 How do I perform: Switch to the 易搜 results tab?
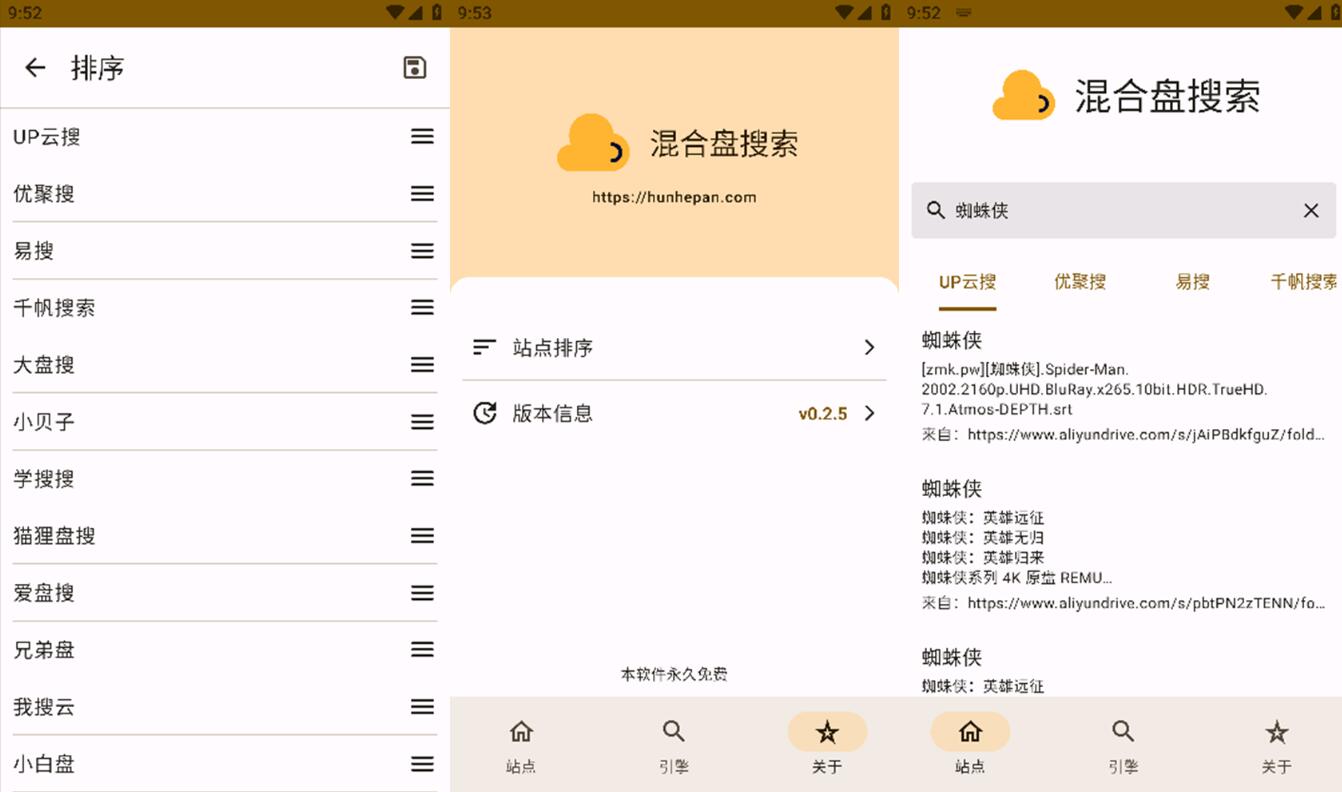[x=1191, y=282]
